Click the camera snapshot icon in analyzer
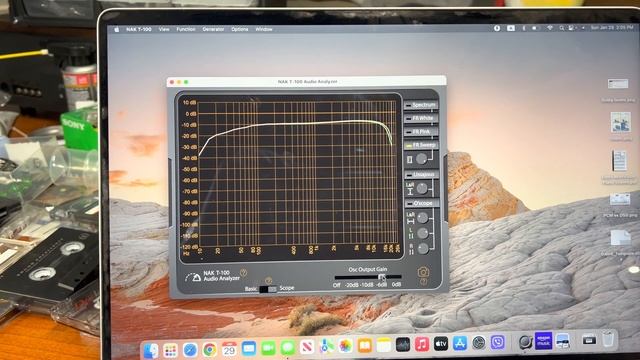640x360 pixels. pos(423,272)
